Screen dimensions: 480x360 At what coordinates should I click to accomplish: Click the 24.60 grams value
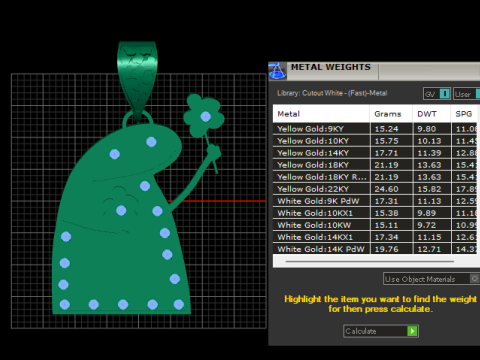coord(386,189)
